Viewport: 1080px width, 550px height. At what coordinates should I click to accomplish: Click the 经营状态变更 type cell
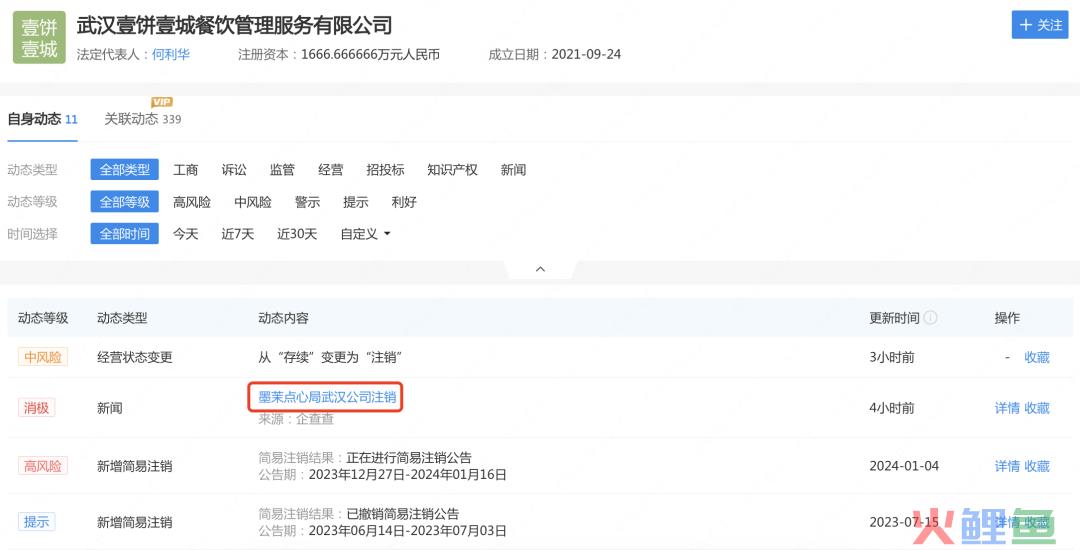[134, 357]
